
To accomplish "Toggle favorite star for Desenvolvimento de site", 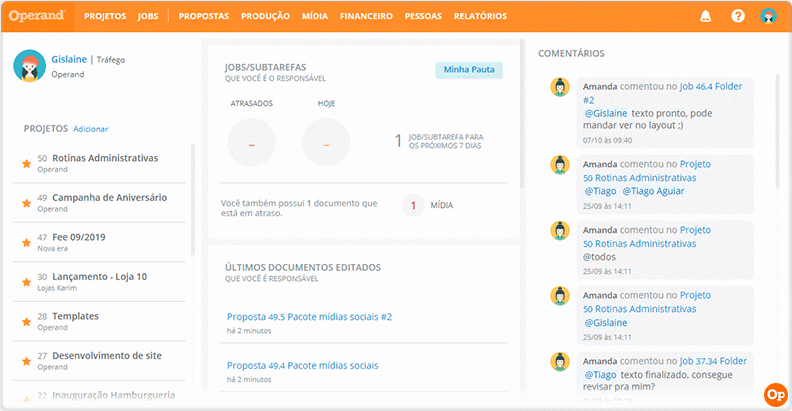I will pos(26,361).
